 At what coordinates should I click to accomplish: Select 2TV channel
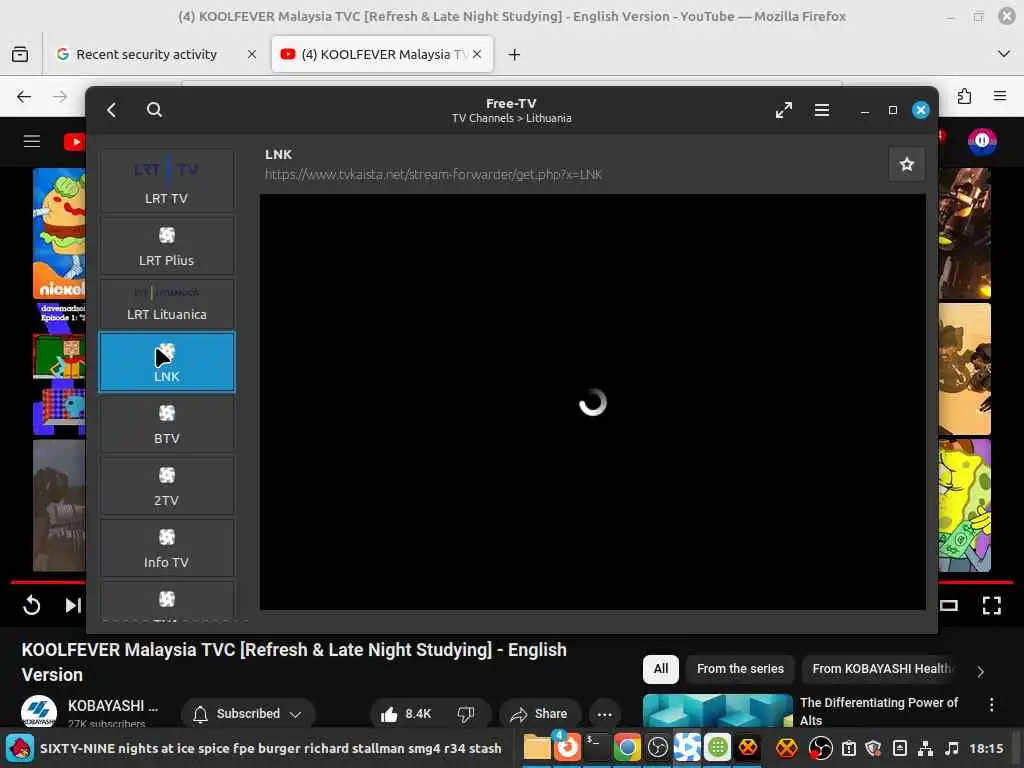click(x=167, y=486)
